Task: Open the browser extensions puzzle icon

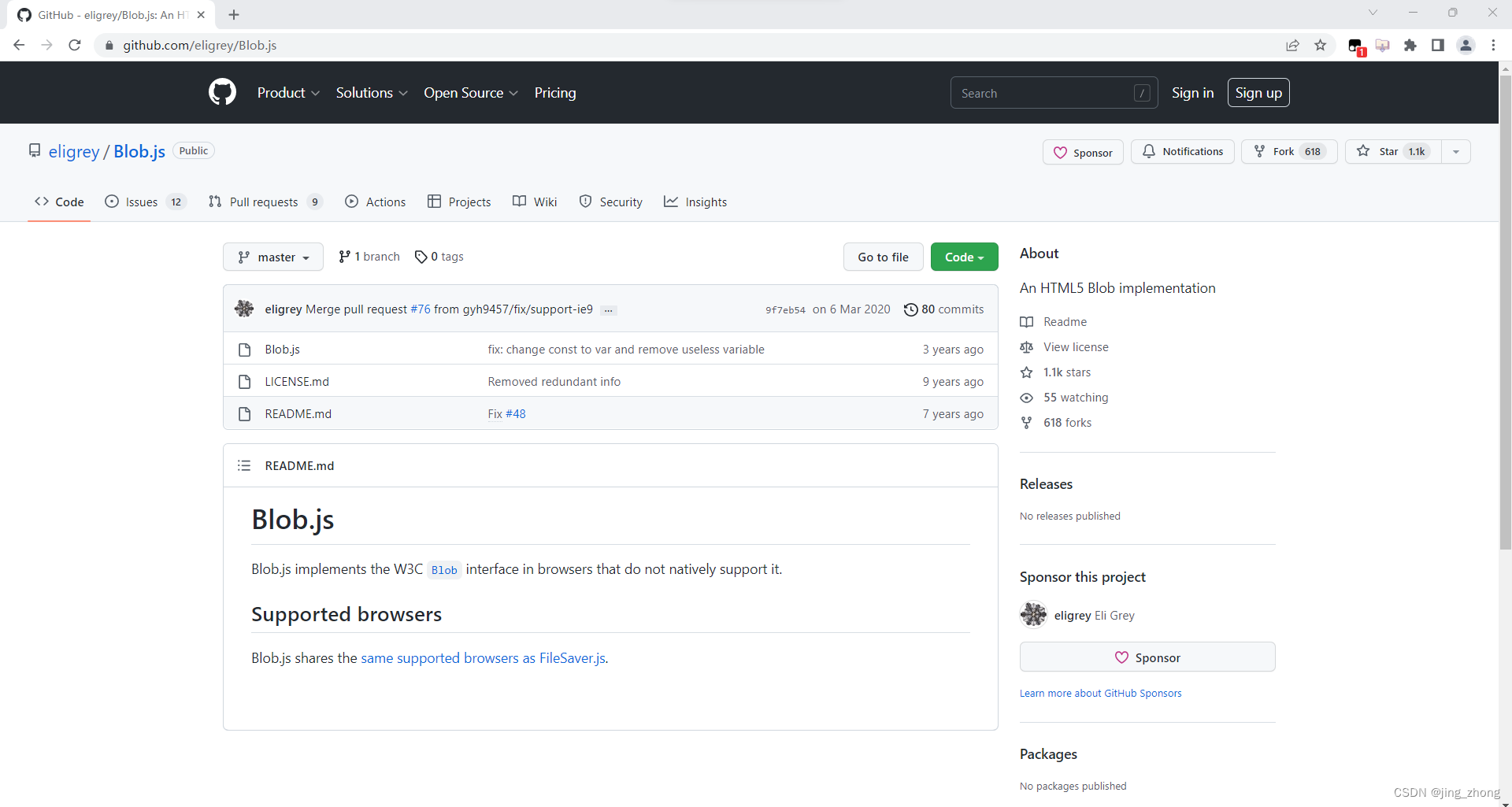Action: 1410,45
